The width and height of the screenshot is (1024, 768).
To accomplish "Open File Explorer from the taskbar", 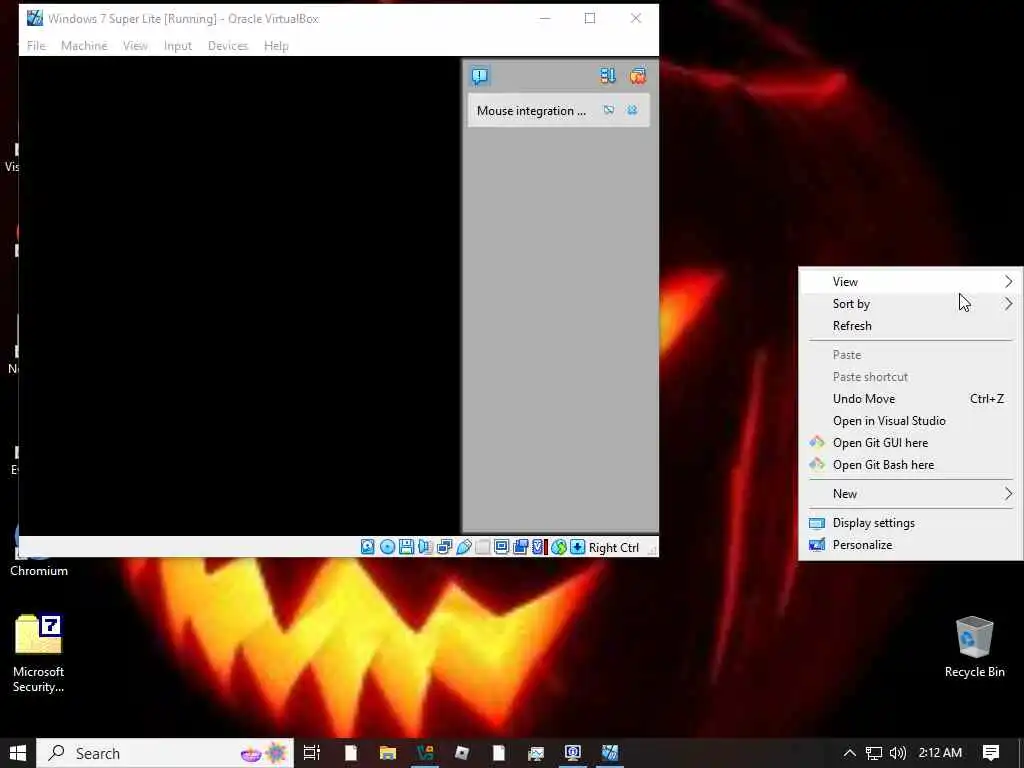I will coord(388,753).
